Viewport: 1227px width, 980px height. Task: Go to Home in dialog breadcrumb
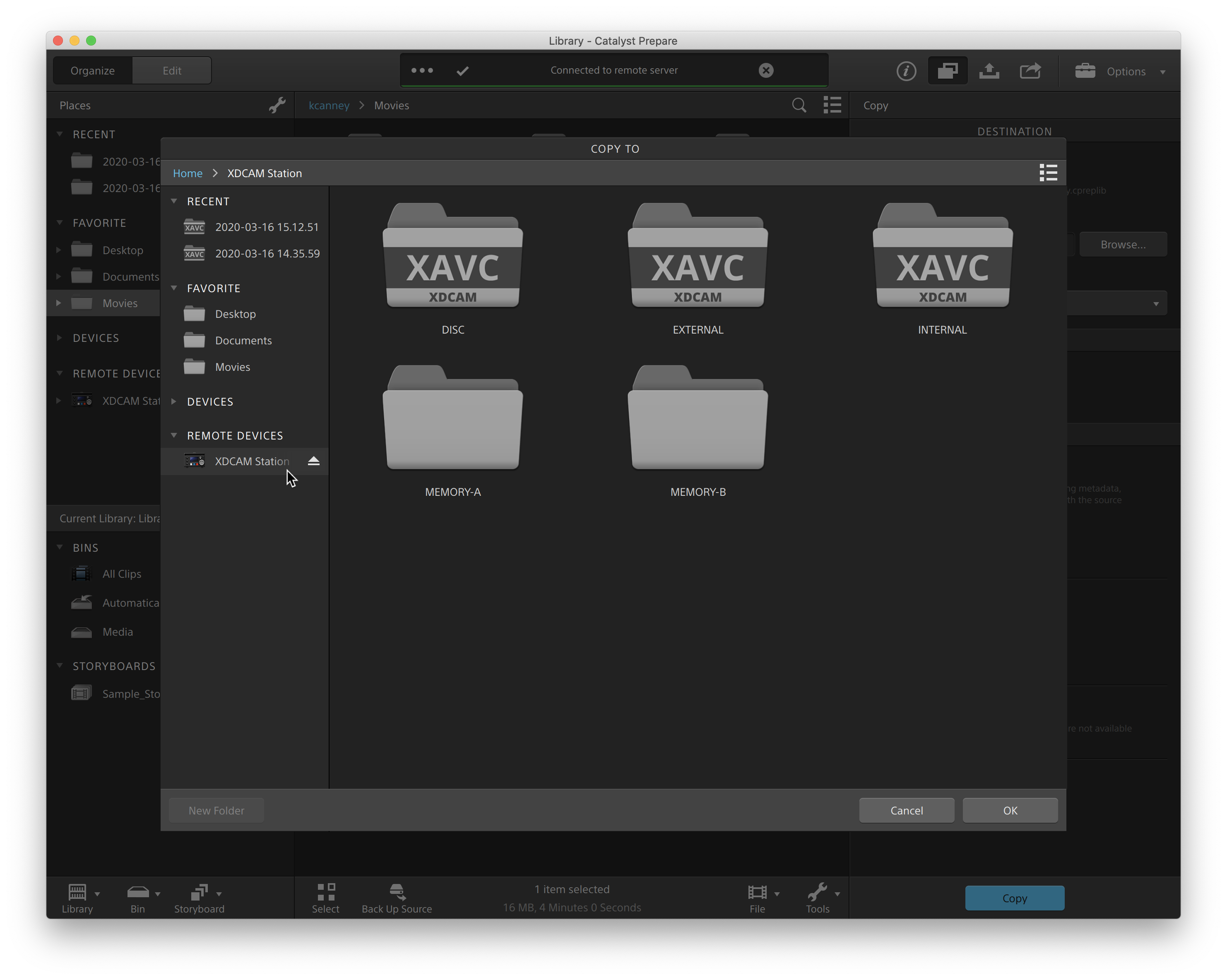pyautogui.click(x=187, y=173)
